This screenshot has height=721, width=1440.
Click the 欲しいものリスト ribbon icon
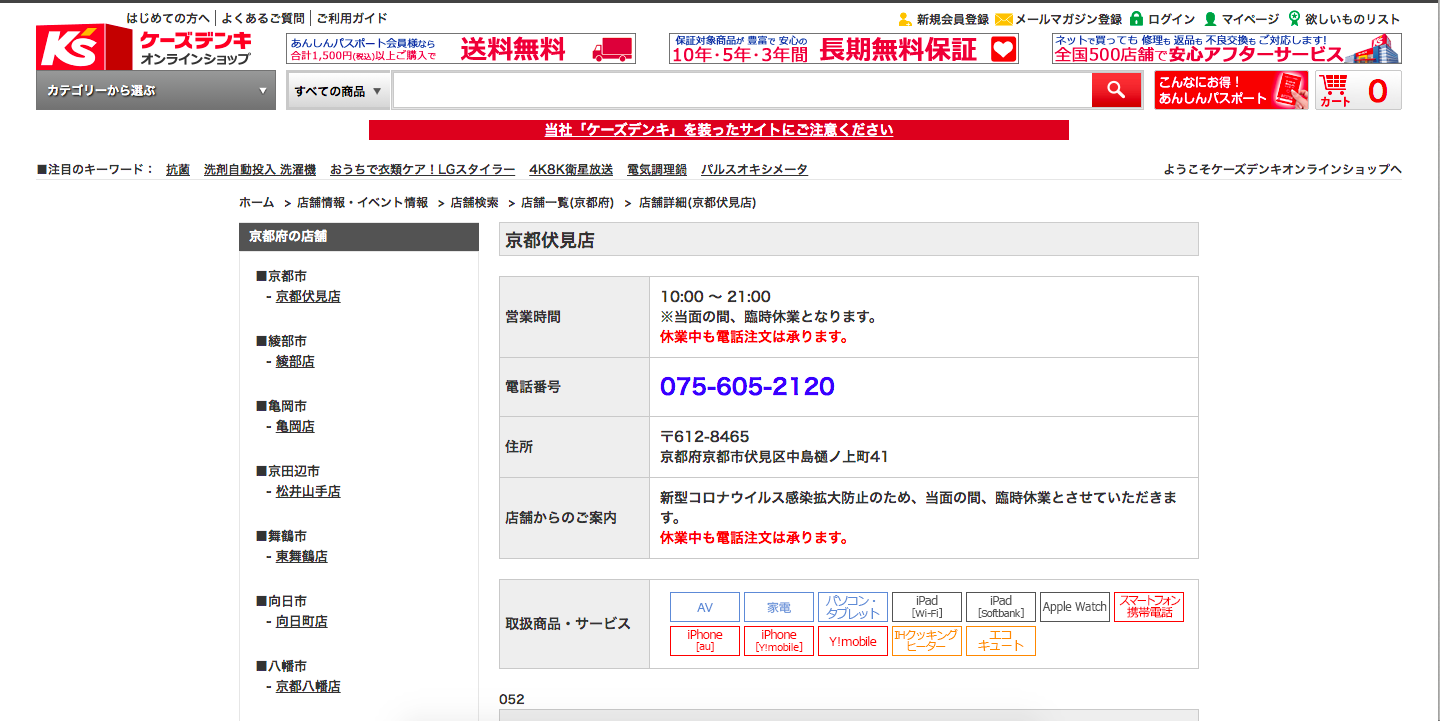tap(1294, 18)
